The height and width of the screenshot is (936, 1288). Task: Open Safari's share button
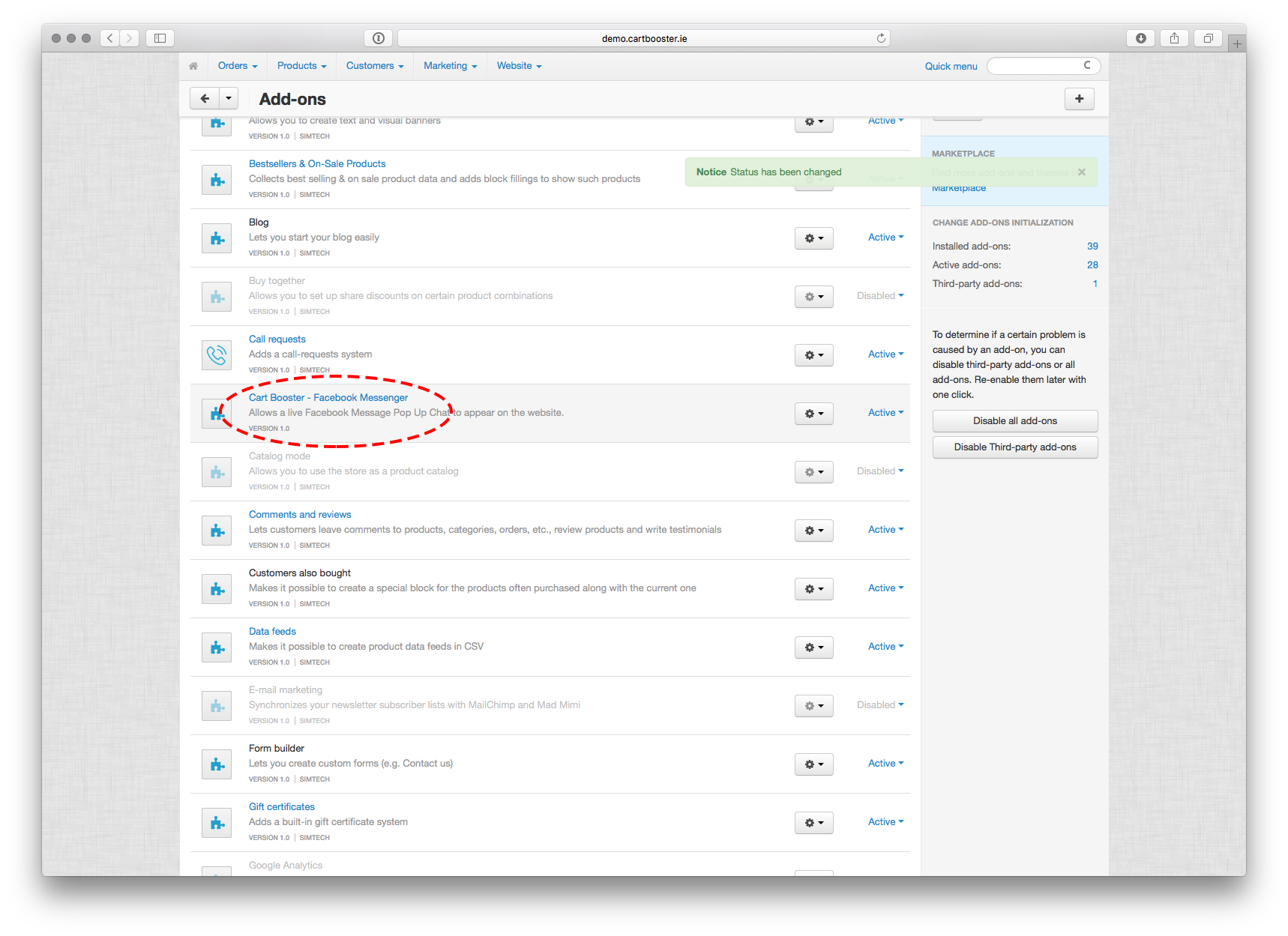(x=1174, y=38)
